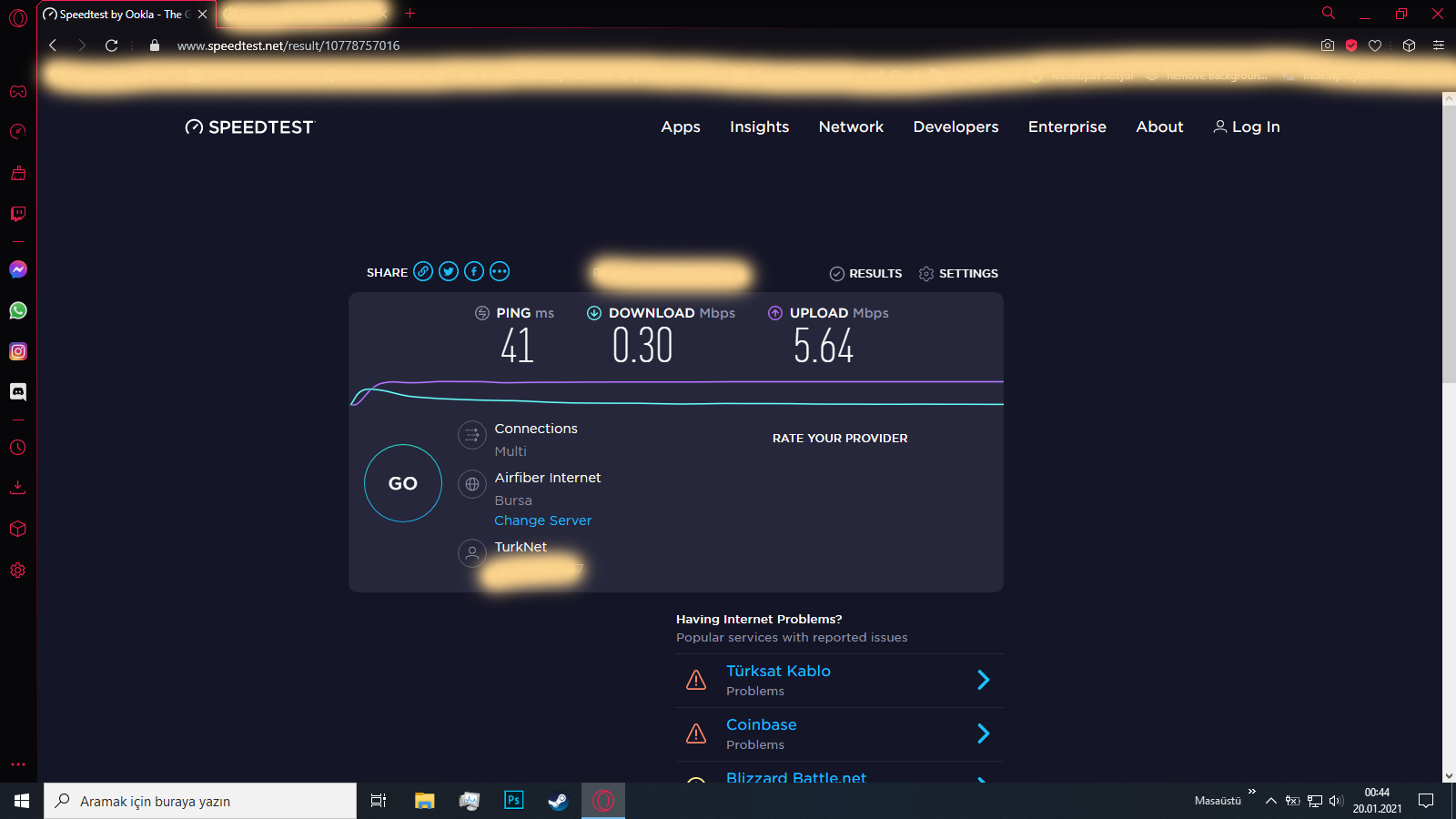Open Windows Task View
The height and width of the screenshot is (819, 1456).
[x=379, y=801]
